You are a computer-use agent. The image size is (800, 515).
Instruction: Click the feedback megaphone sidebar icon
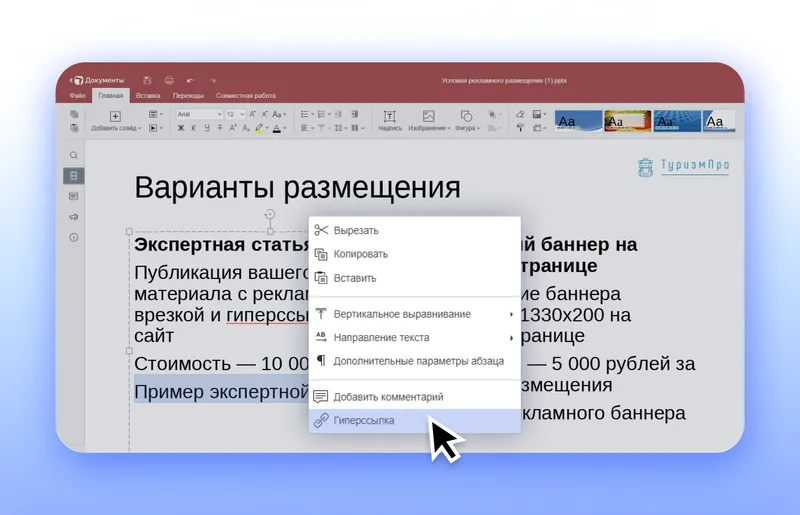pos(73,217)
